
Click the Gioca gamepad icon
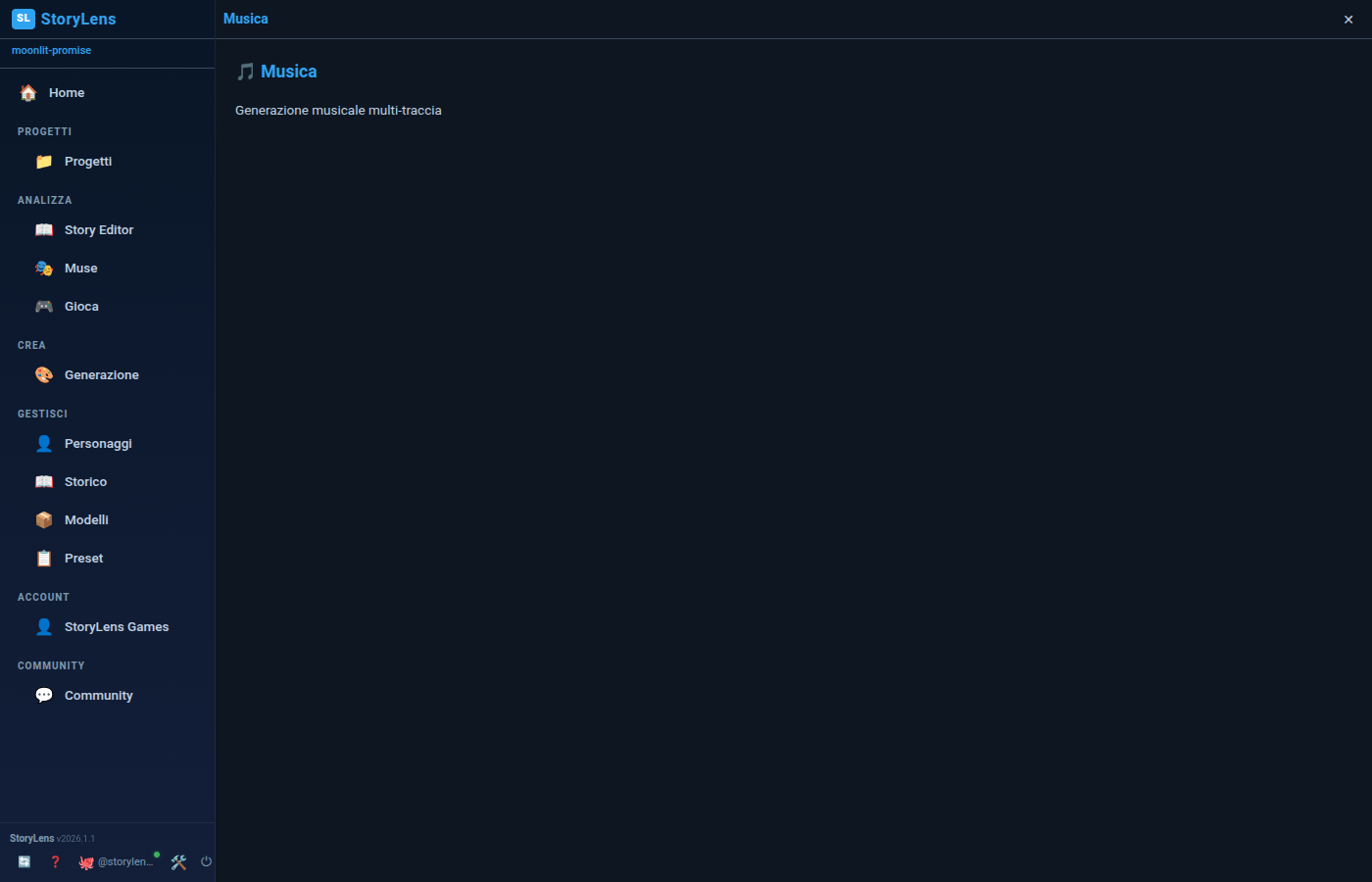(44, 306)
